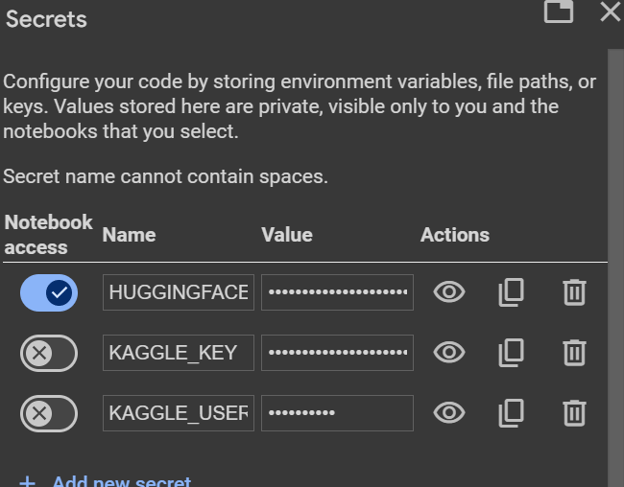Screen dimensions: 624x487
Task: Delete the HUGGINGFACE secret
Action: pos(574,292)
